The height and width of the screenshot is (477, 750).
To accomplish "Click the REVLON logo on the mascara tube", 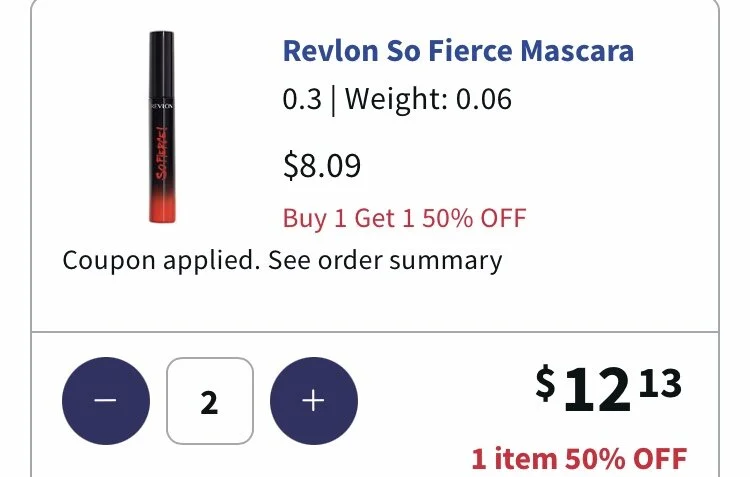I will tap(162, 106).
